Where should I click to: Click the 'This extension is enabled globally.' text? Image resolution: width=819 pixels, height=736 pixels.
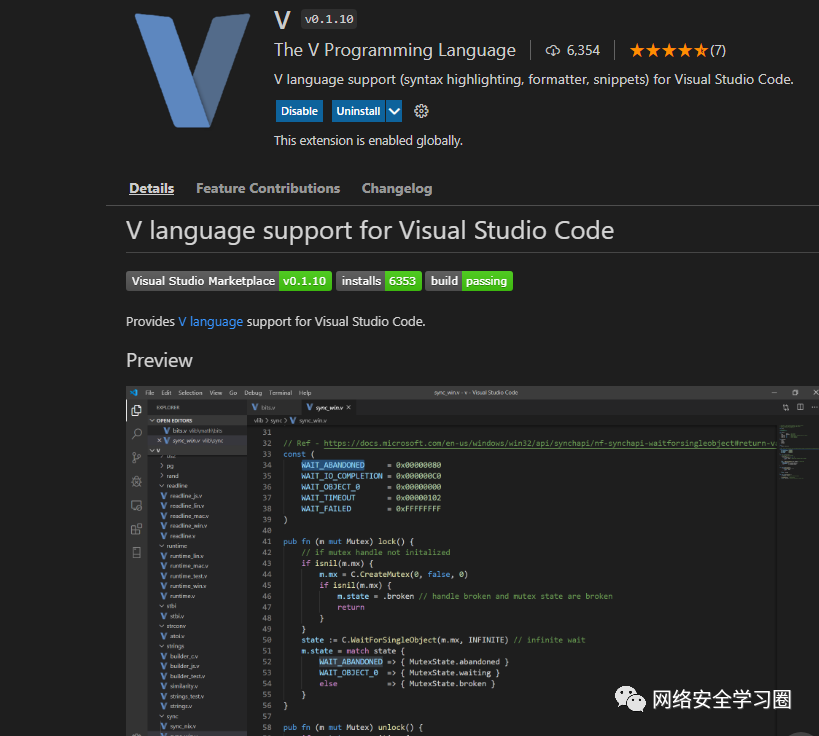click(x=368, y=141)
